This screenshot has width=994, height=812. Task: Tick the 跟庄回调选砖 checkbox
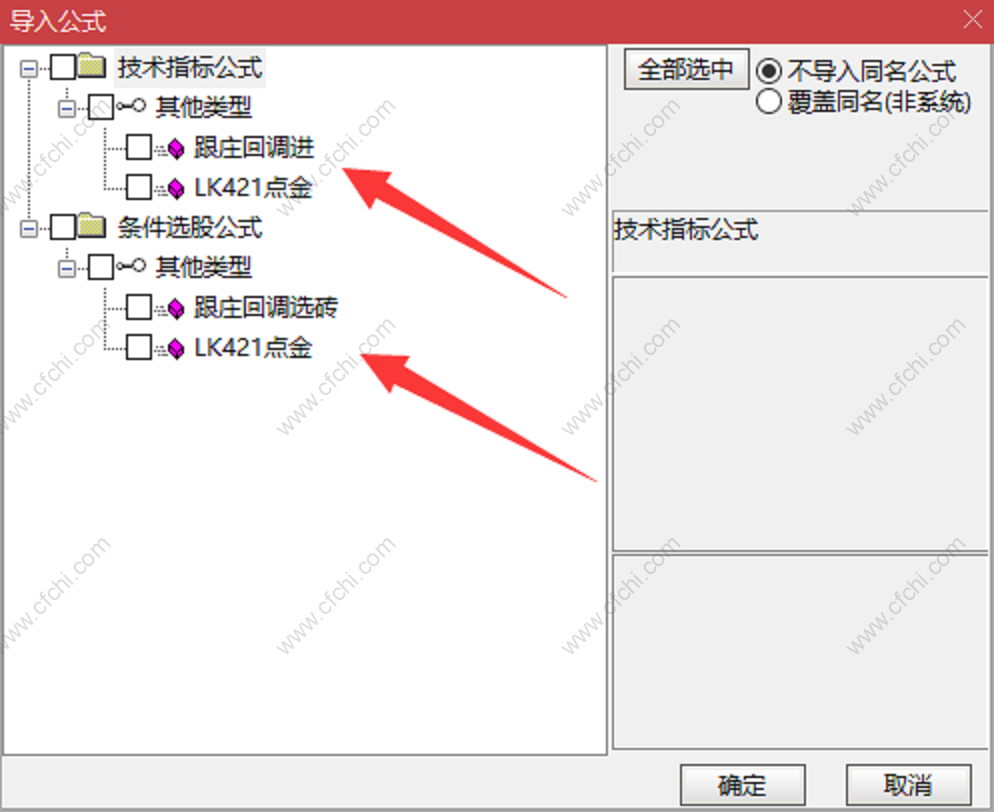click(x=139, y=307)
